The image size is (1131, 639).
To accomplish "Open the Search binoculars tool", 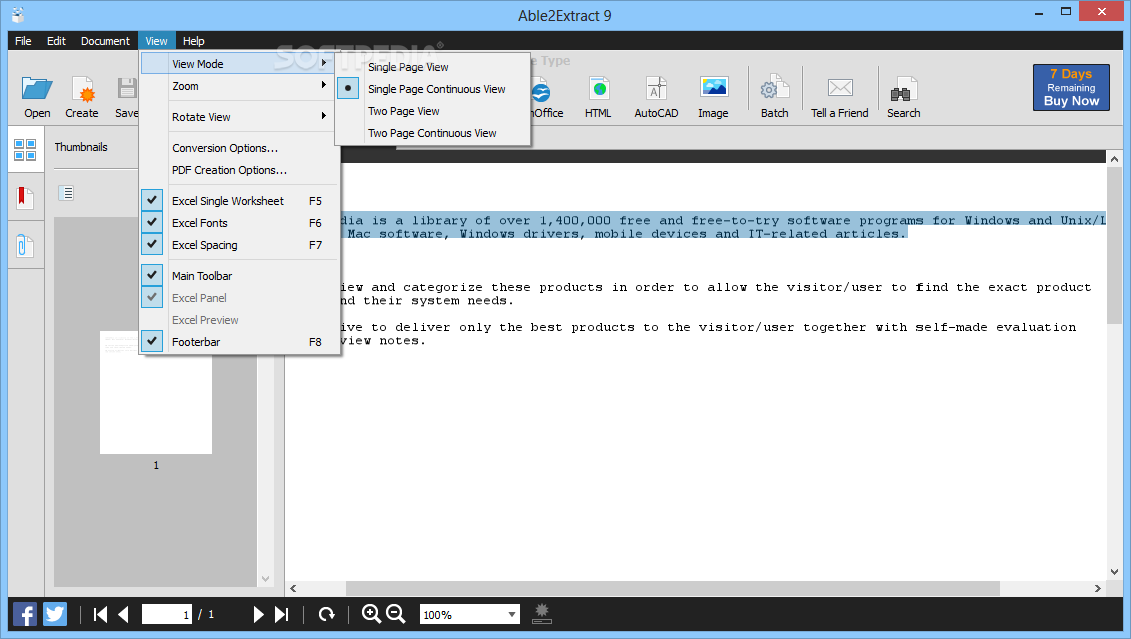I will (903, 90).
